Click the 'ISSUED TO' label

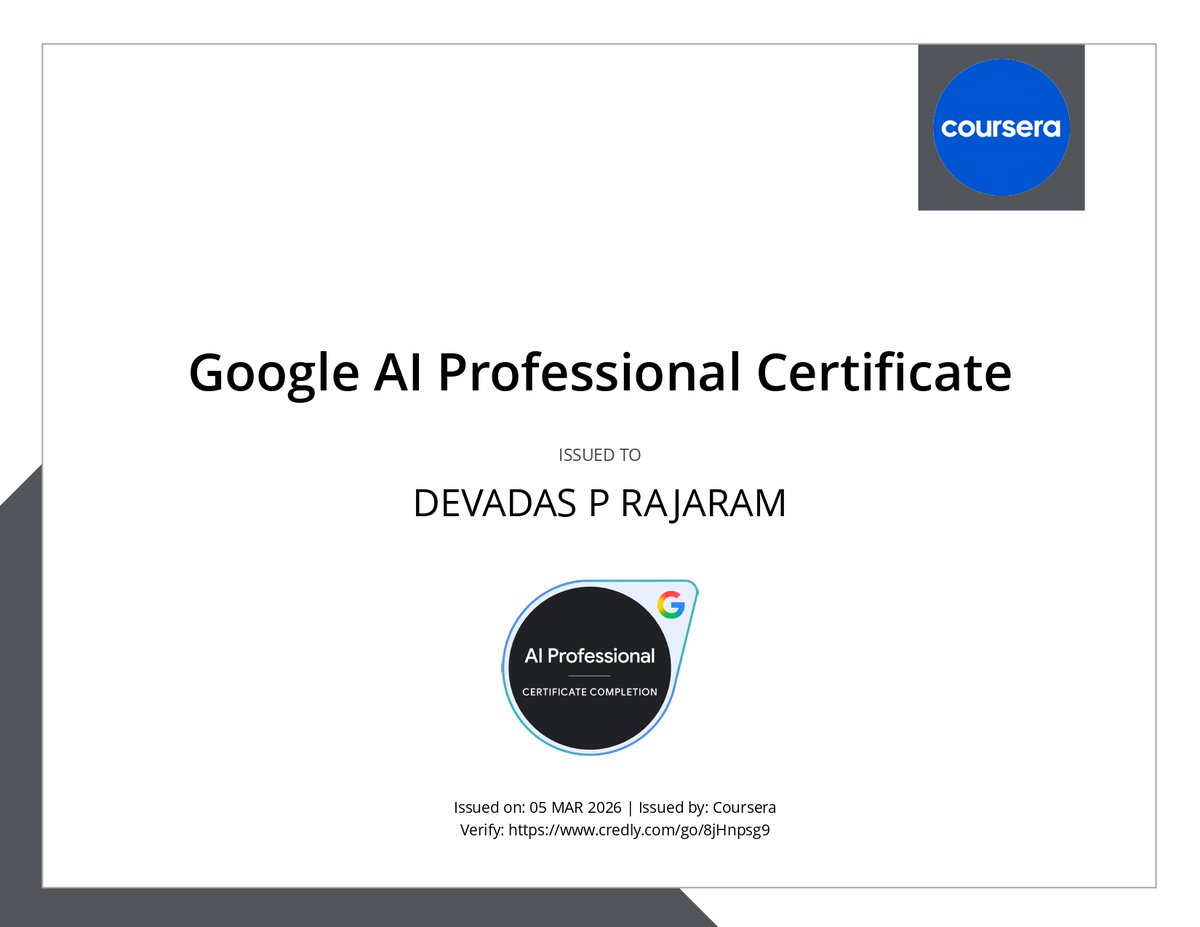(600, 455)
